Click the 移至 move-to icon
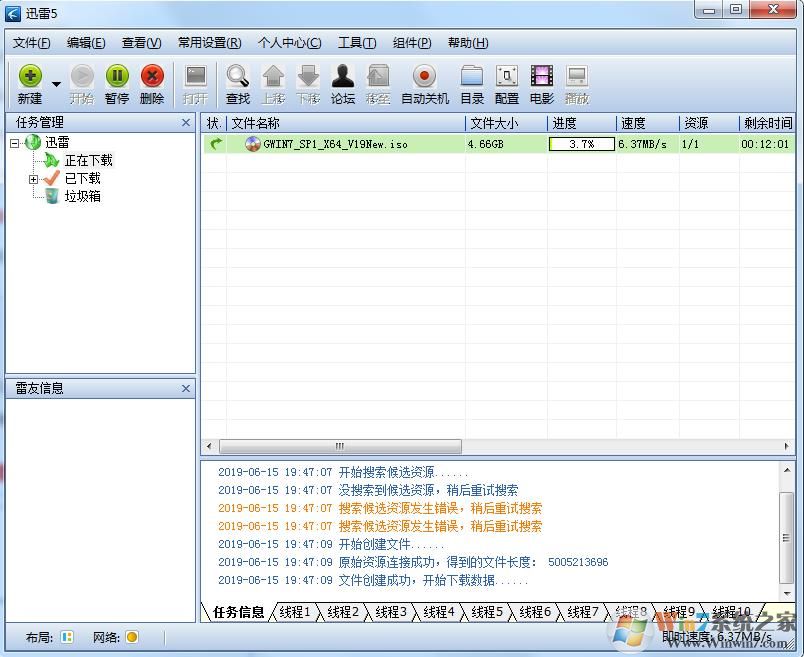 (x=378, y=84)
